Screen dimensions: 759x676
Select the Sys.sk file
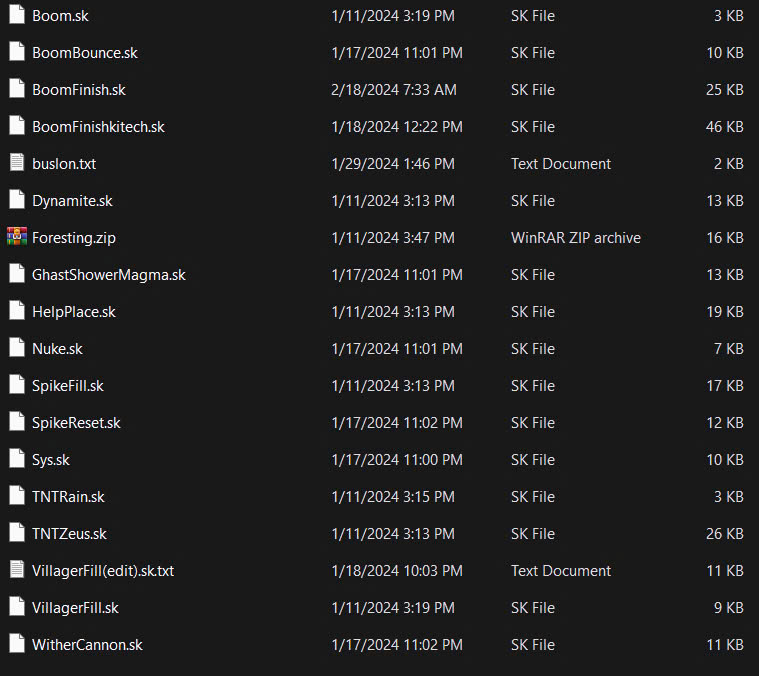pyautogui.click(x=51, y=459)
